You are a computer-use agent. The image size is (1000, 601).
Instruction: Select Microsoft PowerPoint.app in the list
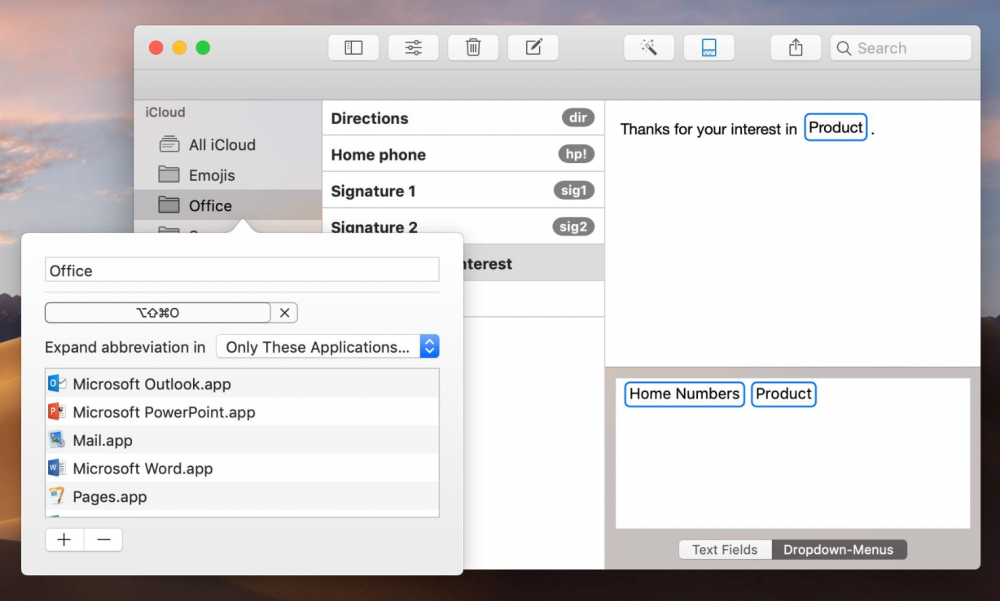click(x=242, y=412)
